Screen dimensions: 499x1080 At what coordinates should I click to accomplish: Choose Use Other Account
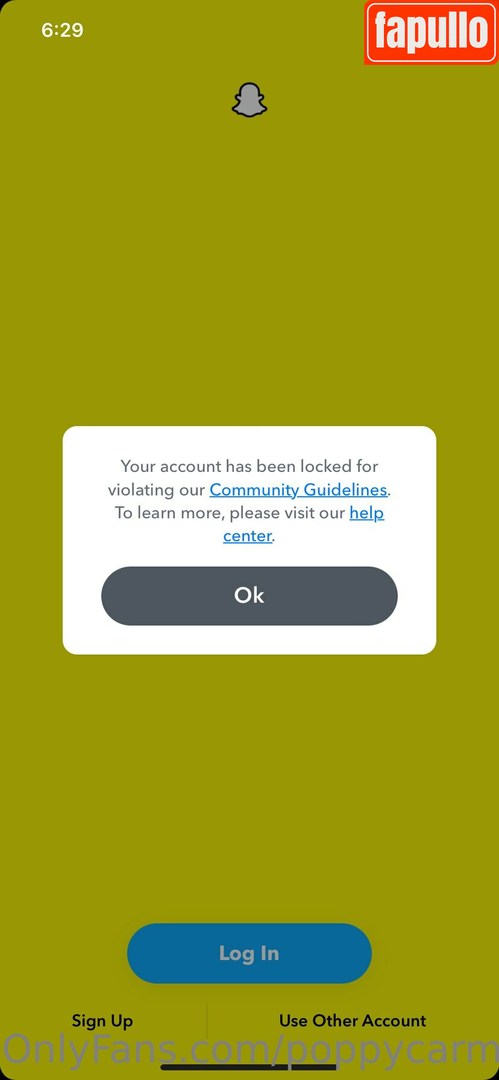click(353, 1021)
